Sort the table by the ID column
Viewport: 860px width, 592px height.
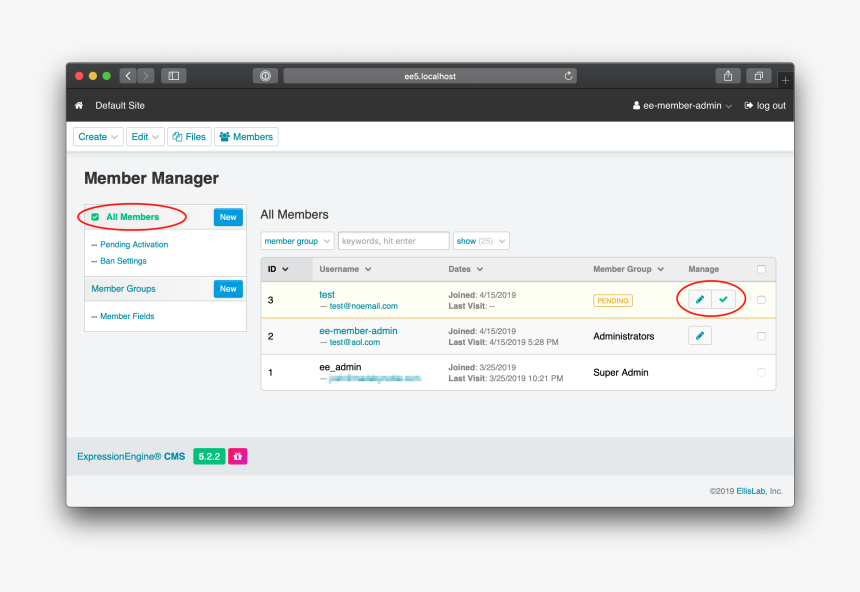(278, 269)
